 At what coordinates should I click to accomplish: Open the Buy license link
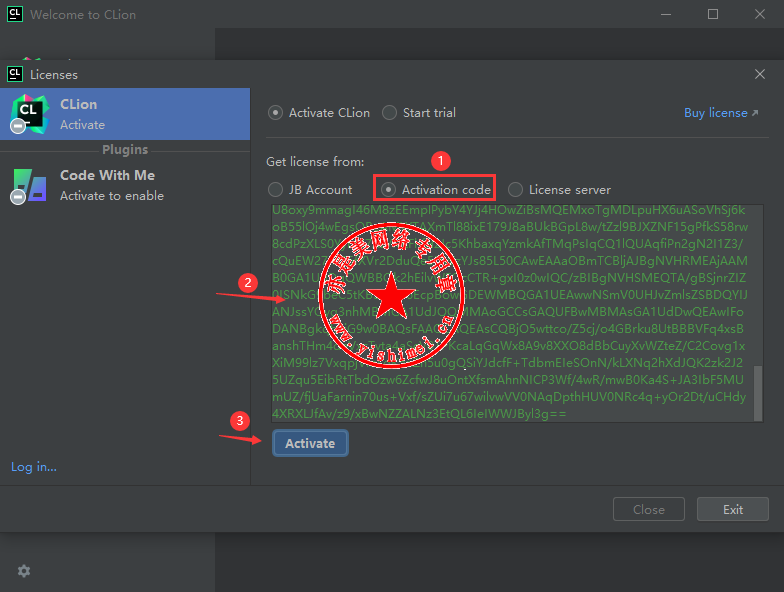(x=721, y=113)
